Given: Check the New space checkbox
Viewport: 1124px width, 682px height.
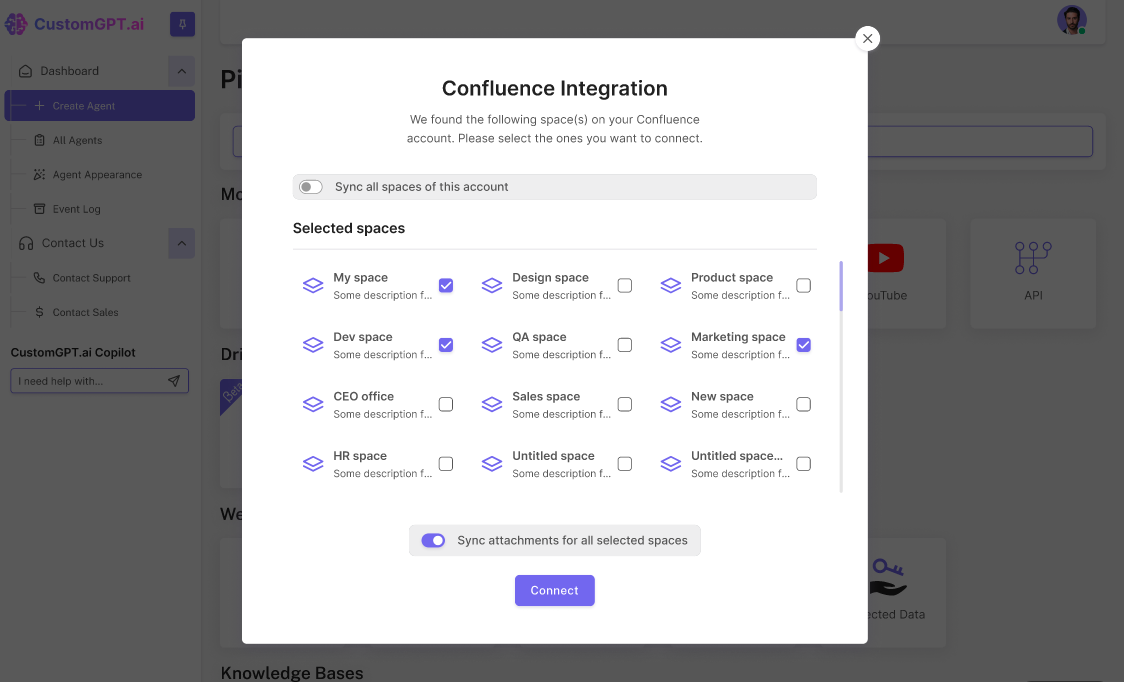Looking at the screenshot, I should click(x=804, y=404).
